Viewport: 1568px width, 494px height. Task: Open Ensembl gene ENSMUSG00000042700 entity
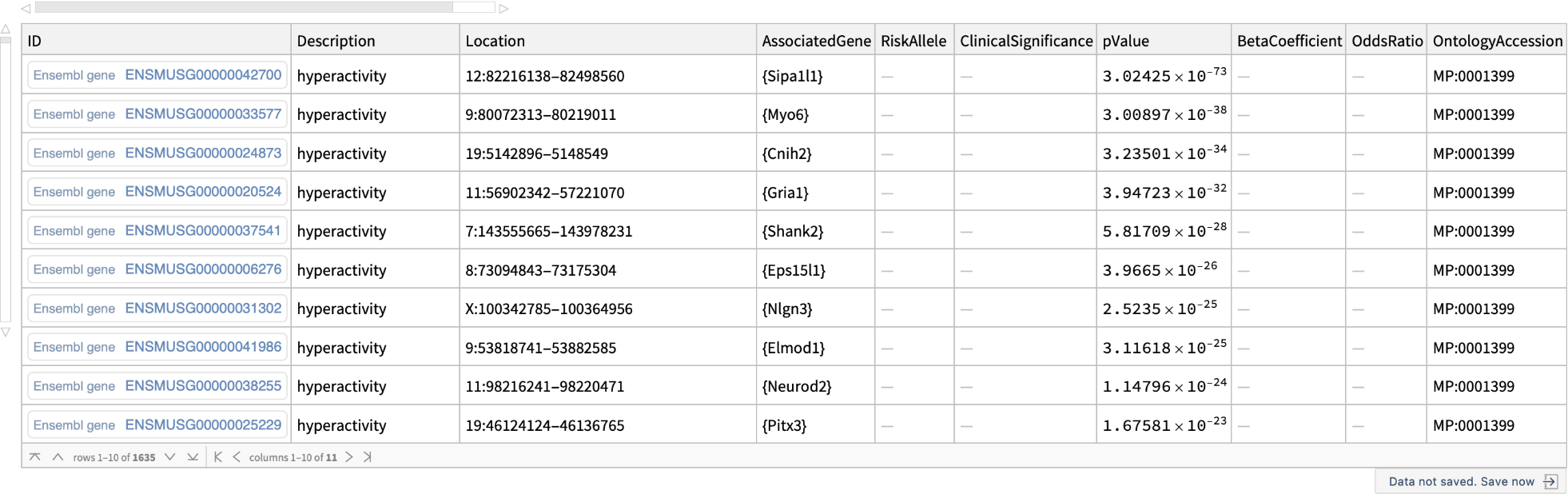[x=157, y=75]
